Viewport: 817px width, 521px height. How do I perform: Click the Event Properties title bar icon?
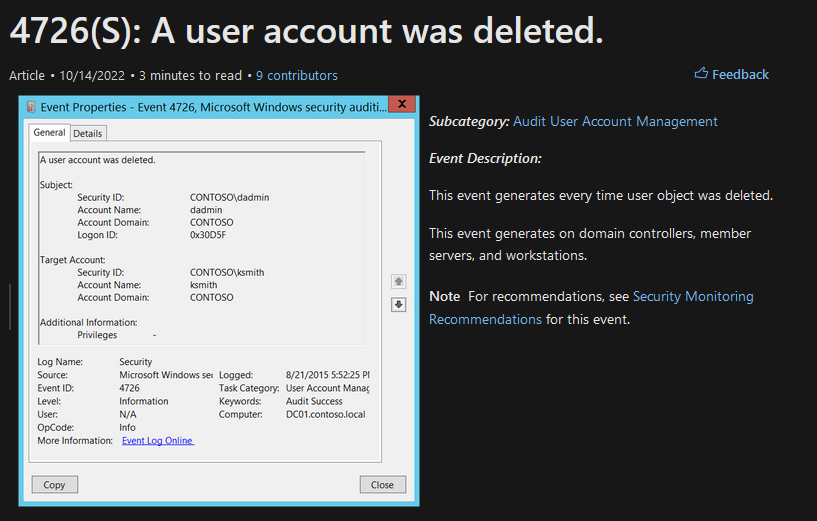tap(31, 107)
